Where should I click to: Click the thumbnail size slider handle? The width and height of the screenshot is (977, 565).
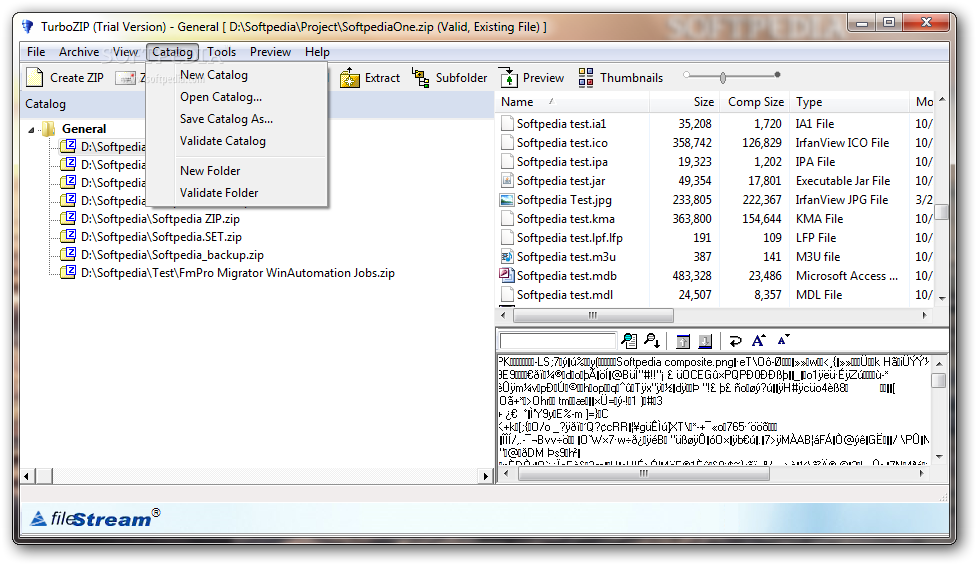pyautogui.click(x=723, y=77)
